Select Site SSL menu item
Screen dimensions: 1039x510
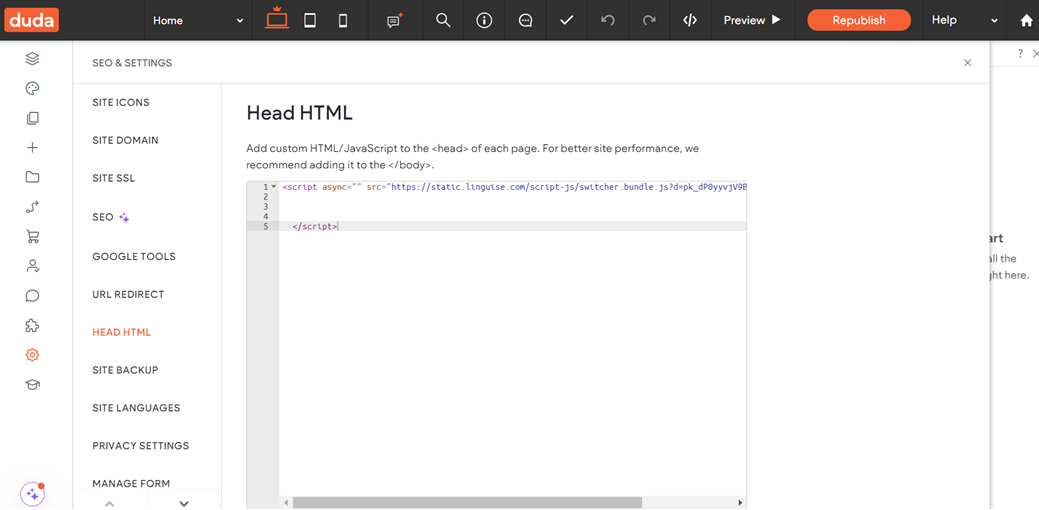pyautogui.click(x=113, y=178)
